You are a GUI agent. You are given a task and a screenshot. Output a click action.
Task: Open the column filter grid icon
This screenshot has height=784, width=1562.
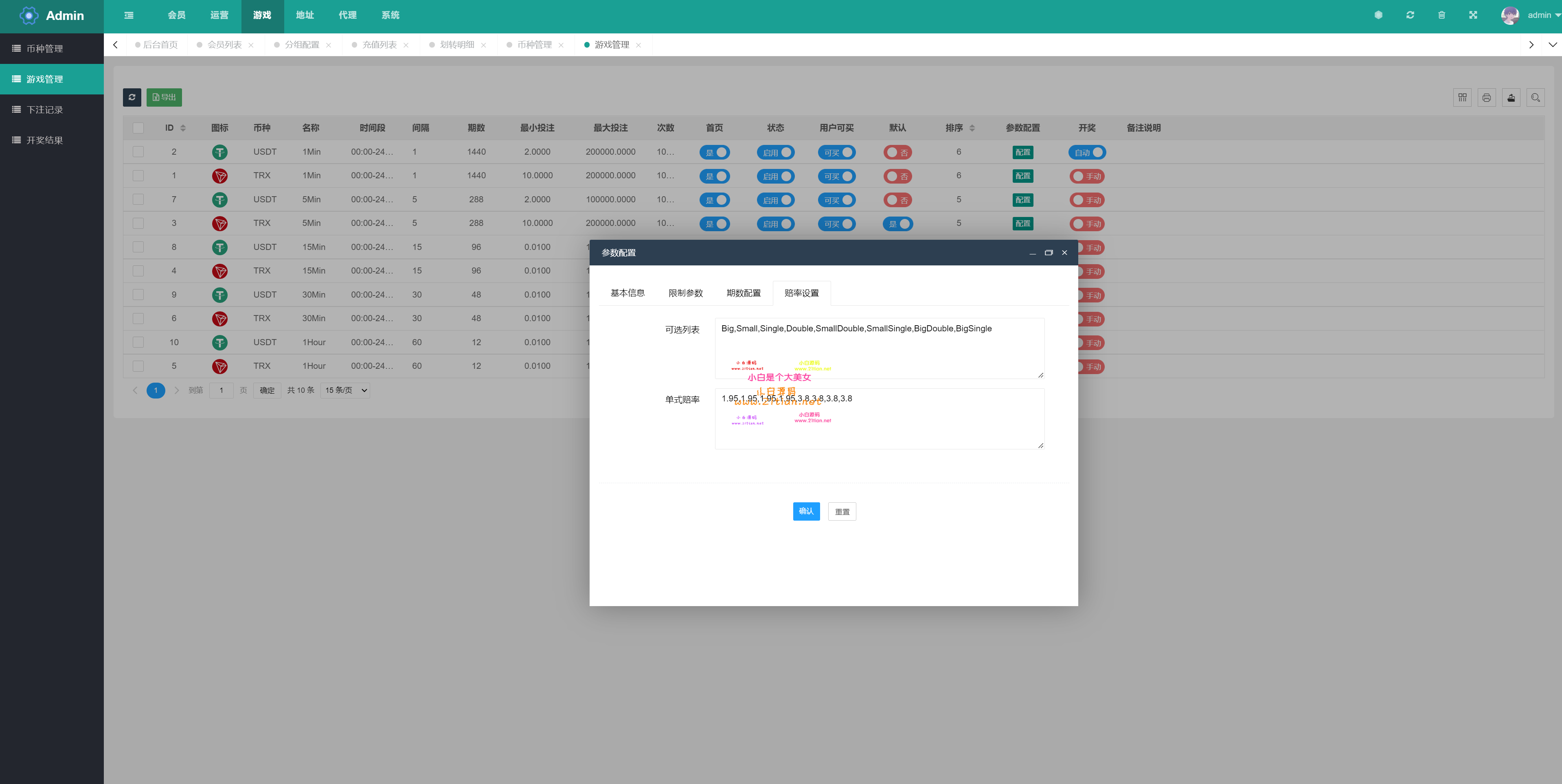1462,98
